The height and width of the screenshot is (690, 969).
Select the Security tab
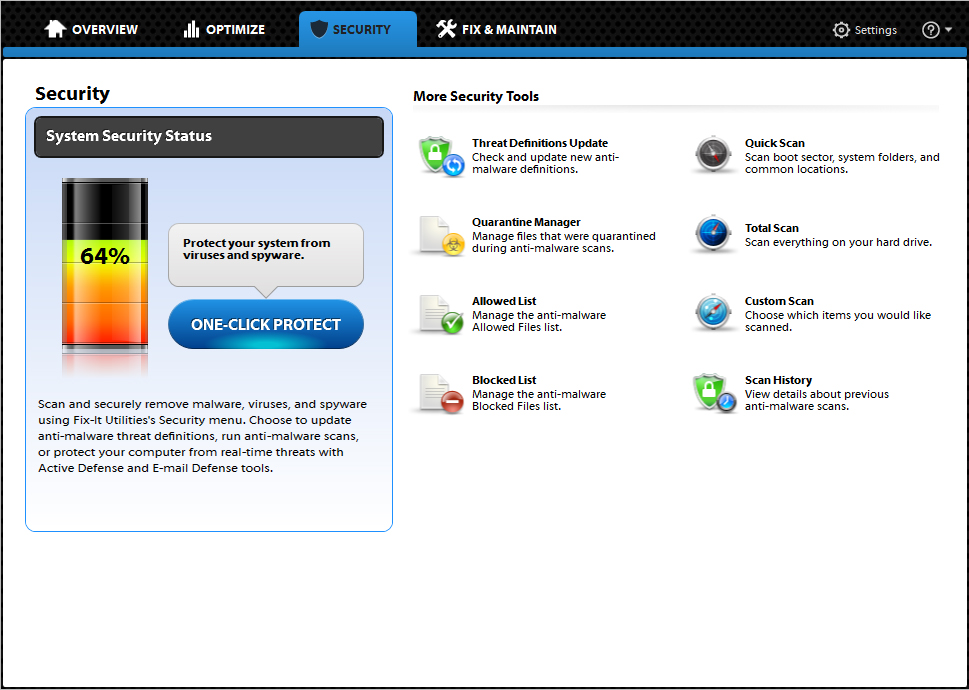[x=357, y=30]
